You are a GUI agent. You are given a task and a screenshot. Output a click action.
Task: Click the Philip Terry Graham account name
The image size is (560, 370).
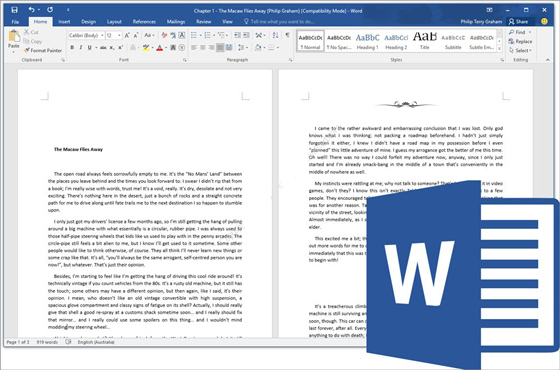point(481,21)
